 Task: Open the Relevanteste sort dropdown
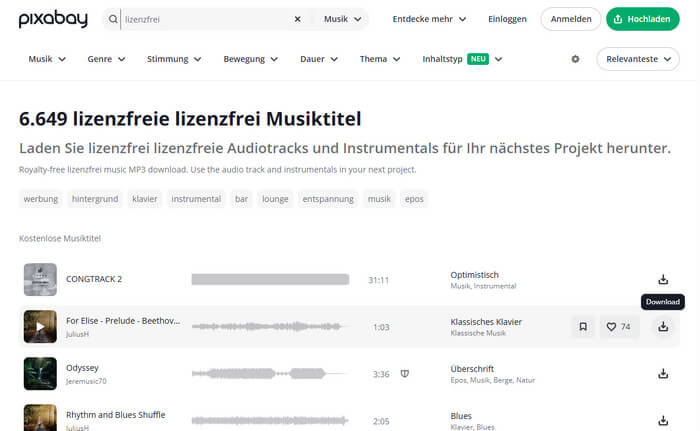(638, 59)
